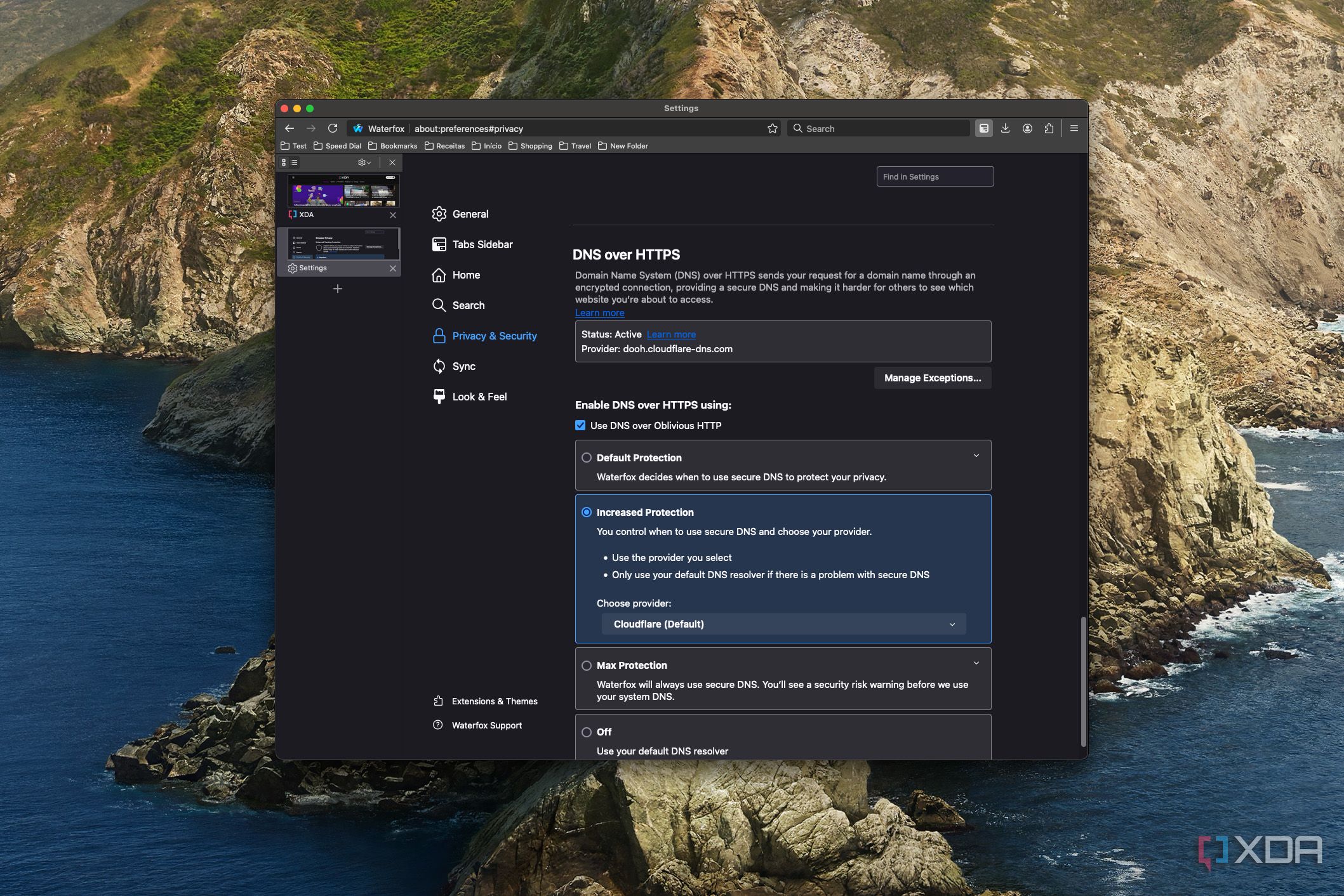Select the XDA tab thumbnail
Viewport: 1344px width, 896px height.
tap(343, 191)
